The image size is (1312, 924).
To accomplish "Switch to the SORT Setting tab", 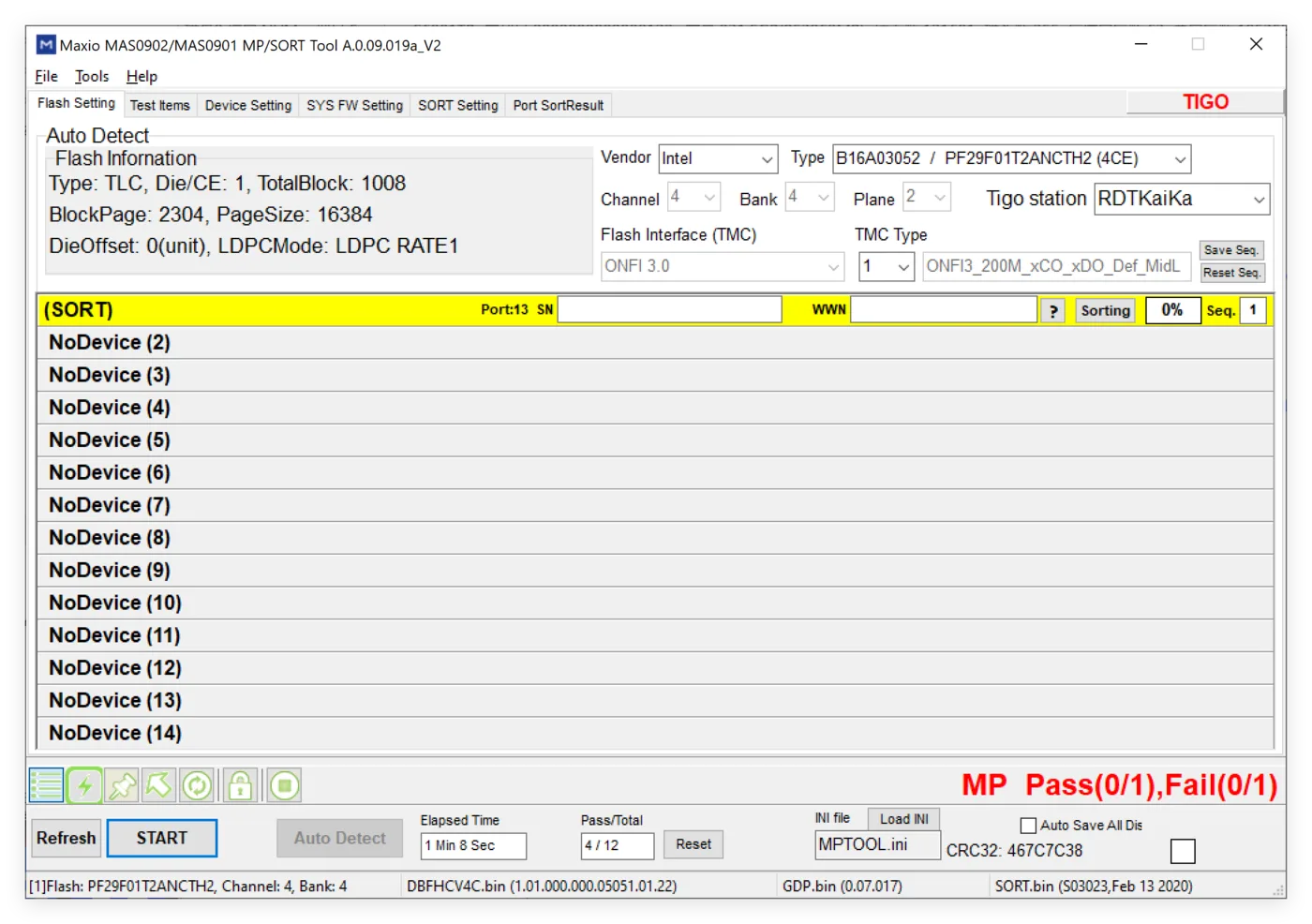I will point(458,106).
